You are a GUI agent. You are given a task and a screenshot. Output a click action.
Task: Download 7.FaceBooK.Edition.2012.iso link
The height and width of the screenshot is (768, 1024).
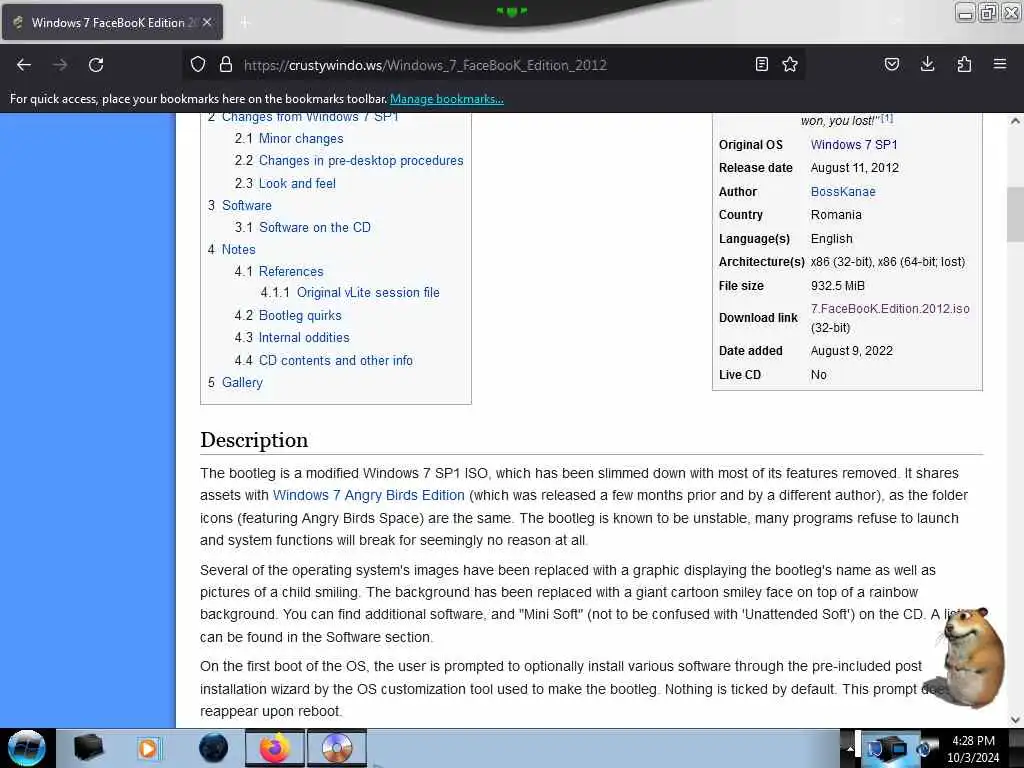click(x=889, y=308)
